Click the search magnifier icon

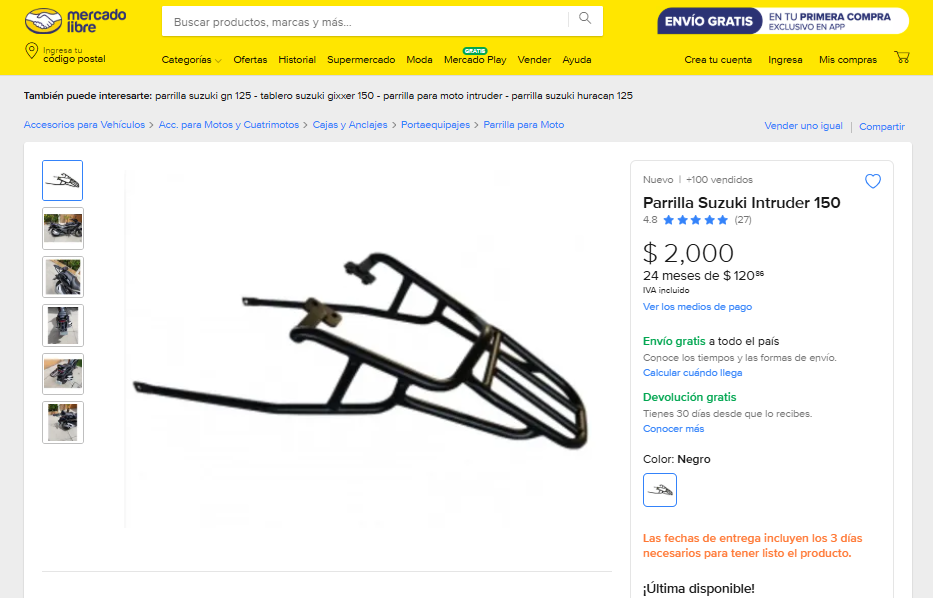click(x=585, y=18)
